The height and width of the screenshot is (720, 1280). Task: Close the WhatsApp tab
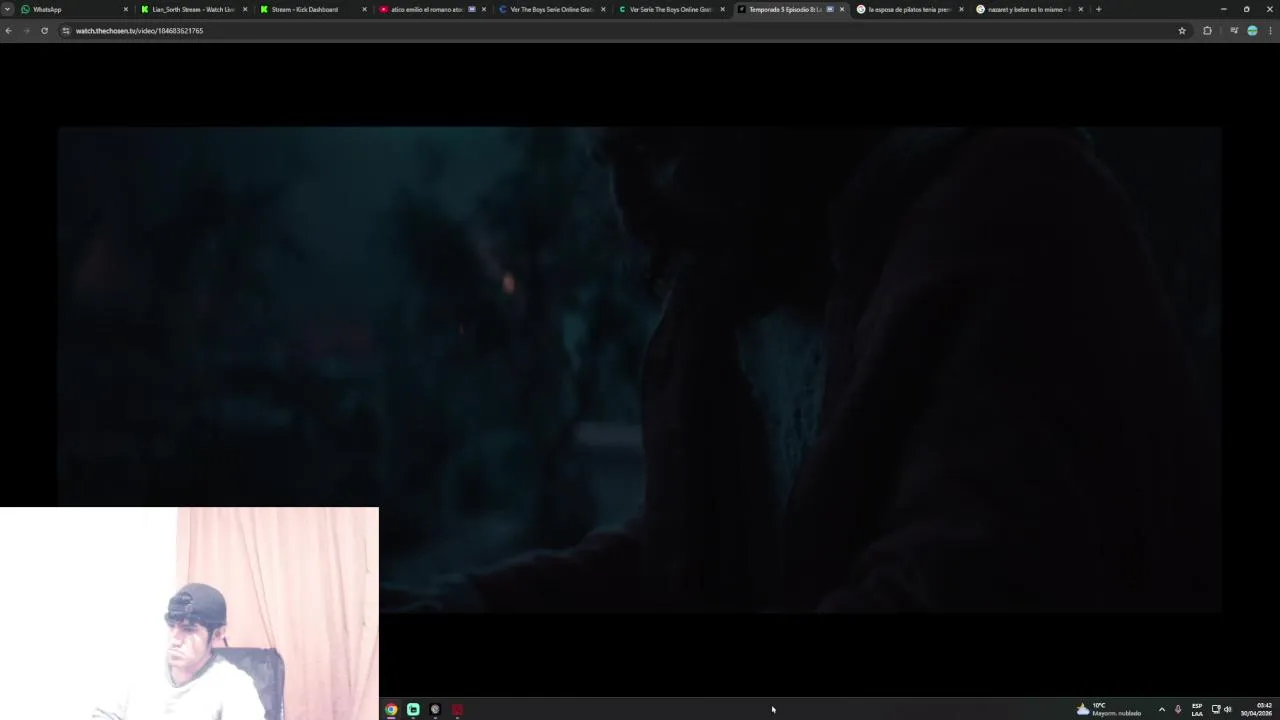click(x=125, y=9)
